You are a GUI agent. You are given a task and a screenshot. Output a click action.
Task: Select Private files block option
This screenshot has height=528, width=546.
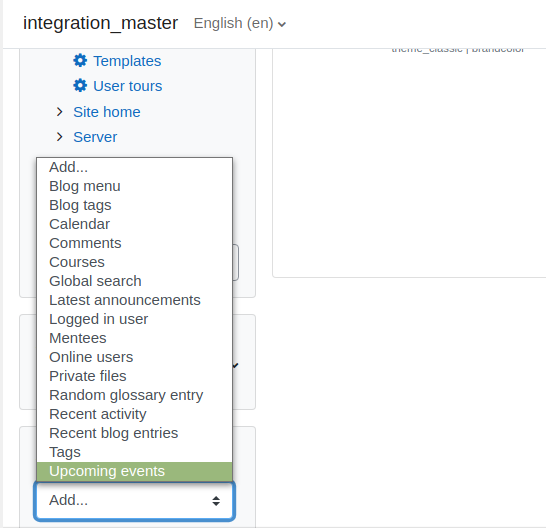[x=134, y=376]
